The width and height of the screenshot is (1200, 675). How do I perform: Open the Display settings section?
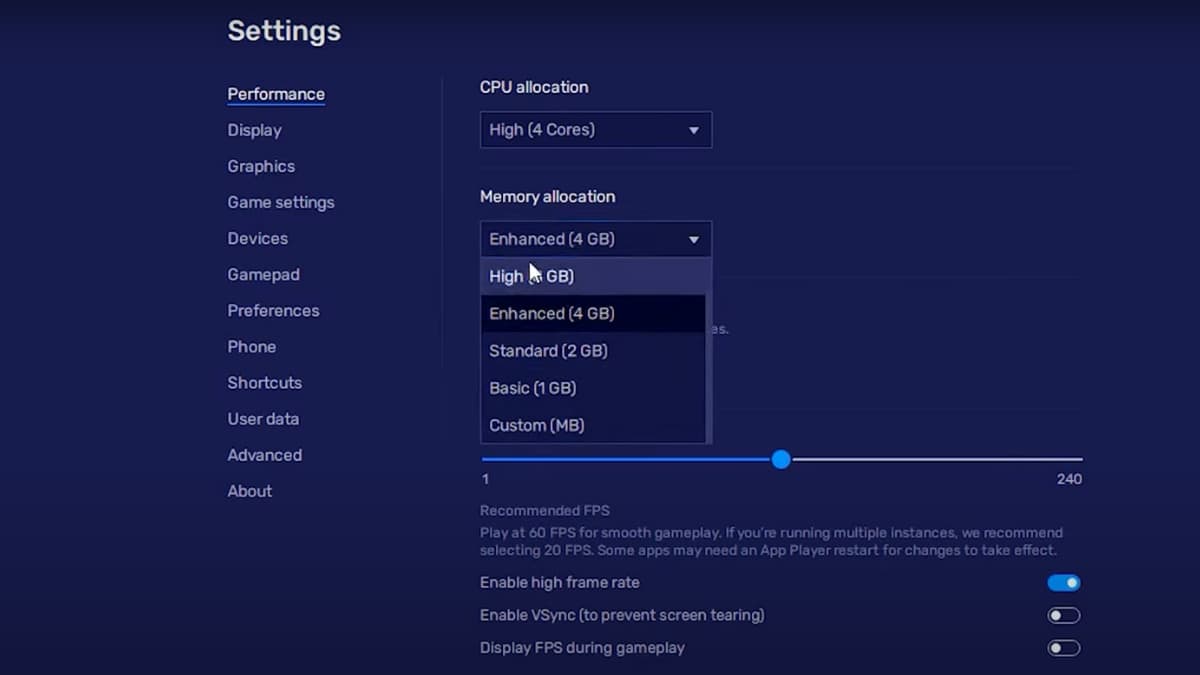tap(254, 130)
